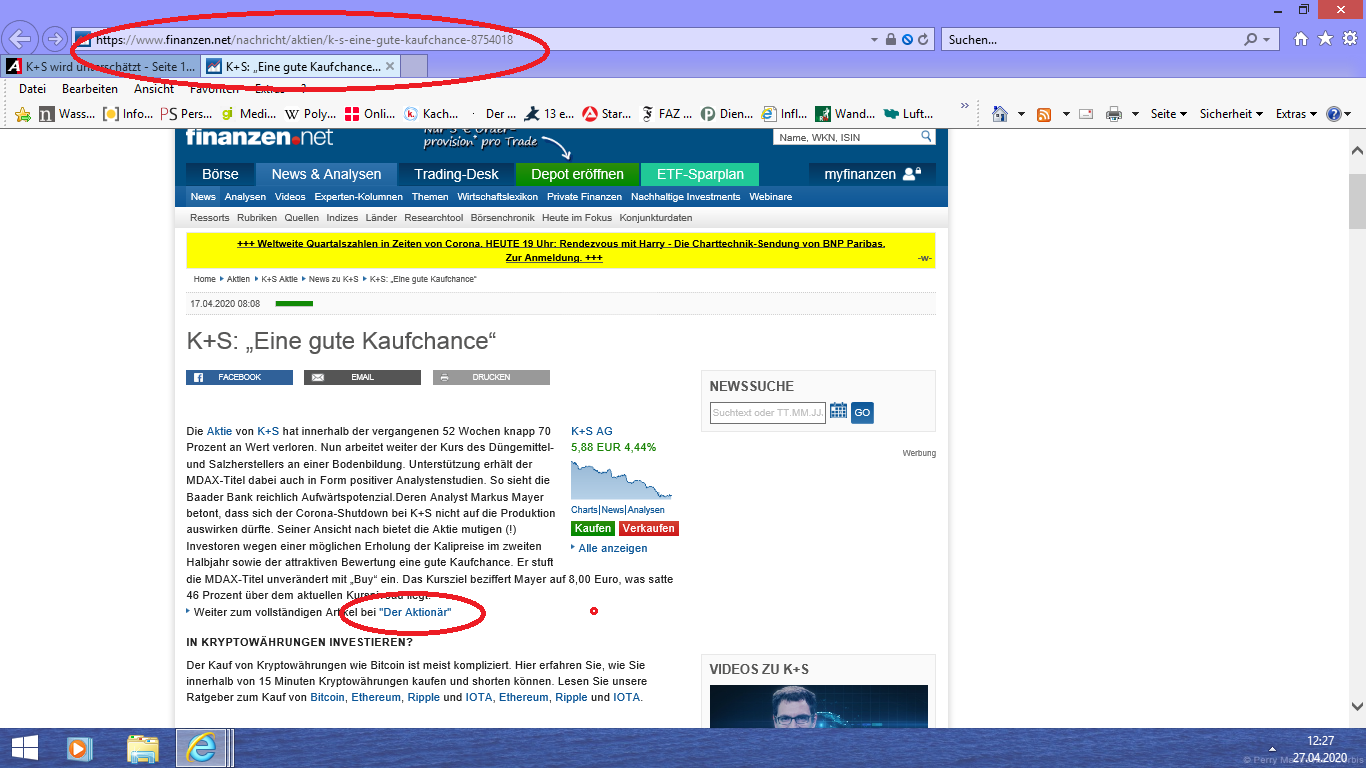Share the article via the Facebook button
The height and width of the screenshot is (768, 1366).
point(239,377)
